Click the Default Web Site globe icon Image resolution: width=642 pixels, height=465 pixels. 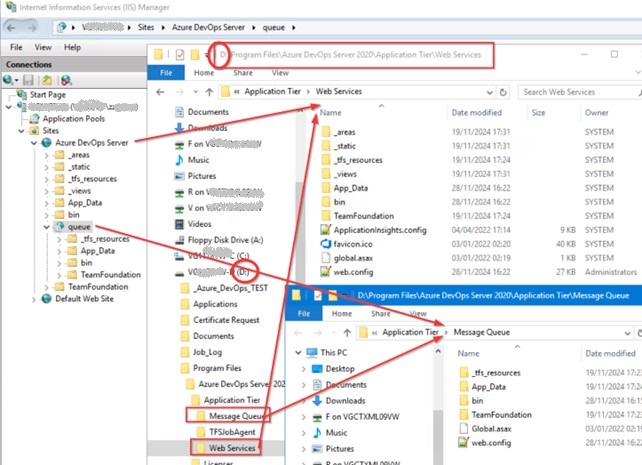tap(47, 299)
